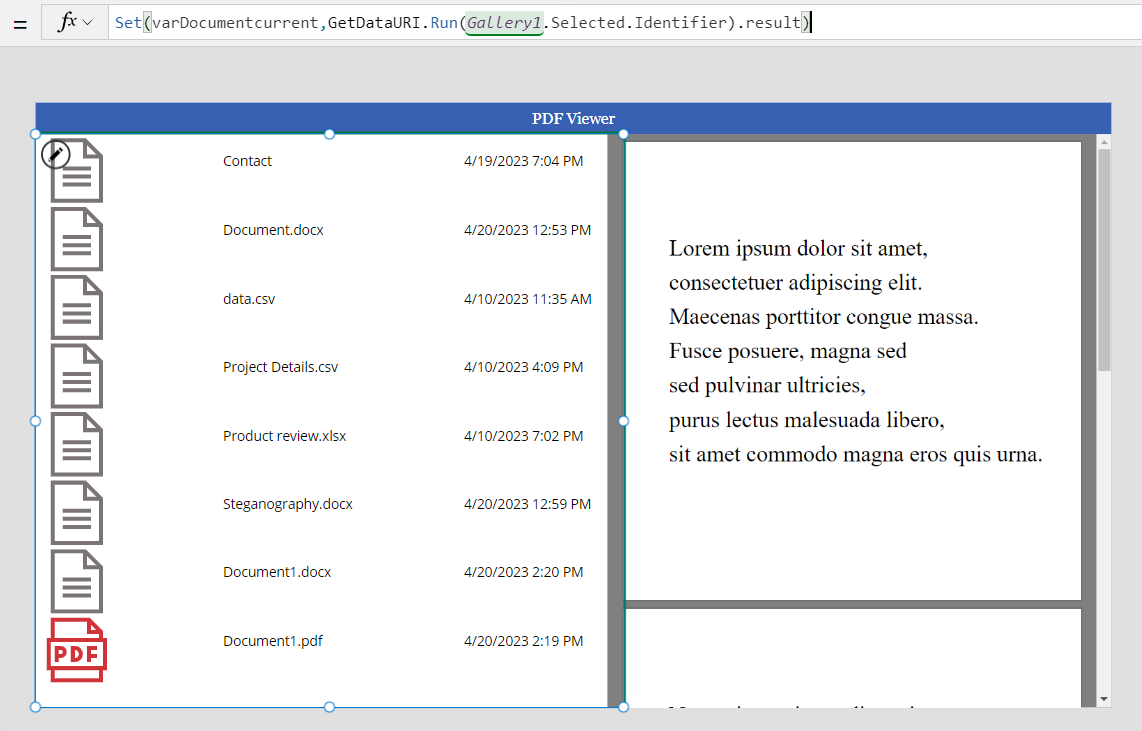Click the Document1.docx file icon

[77, 581]
